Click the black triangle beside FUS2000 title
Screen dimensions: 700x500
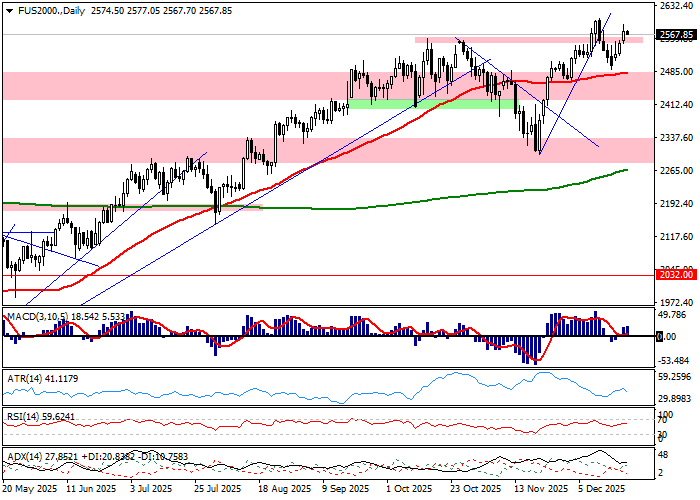7,10
